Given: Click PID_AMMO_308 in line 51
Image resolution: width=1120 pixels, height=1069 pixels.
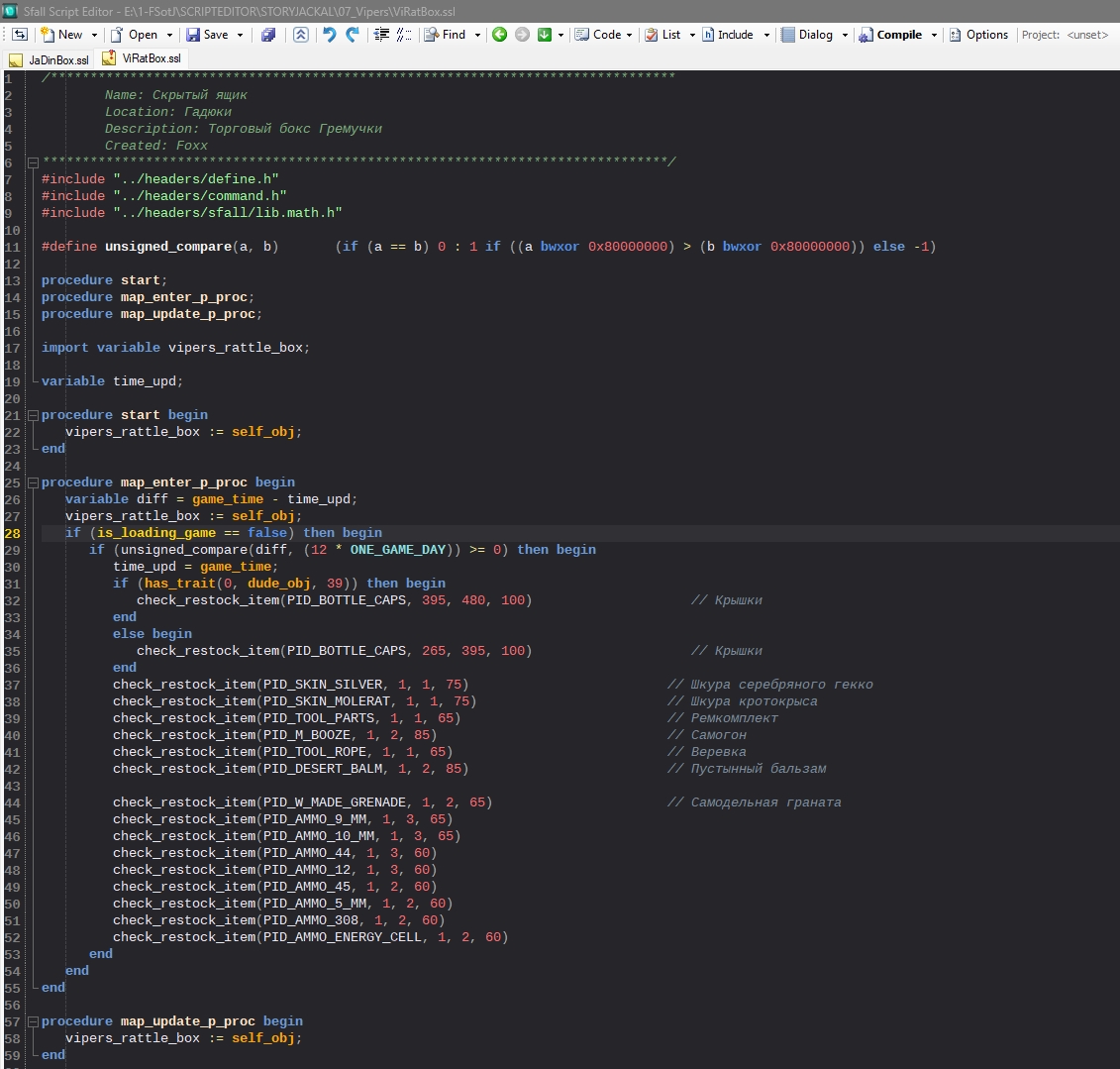Looking at the screenshot, I should (311, 920).
